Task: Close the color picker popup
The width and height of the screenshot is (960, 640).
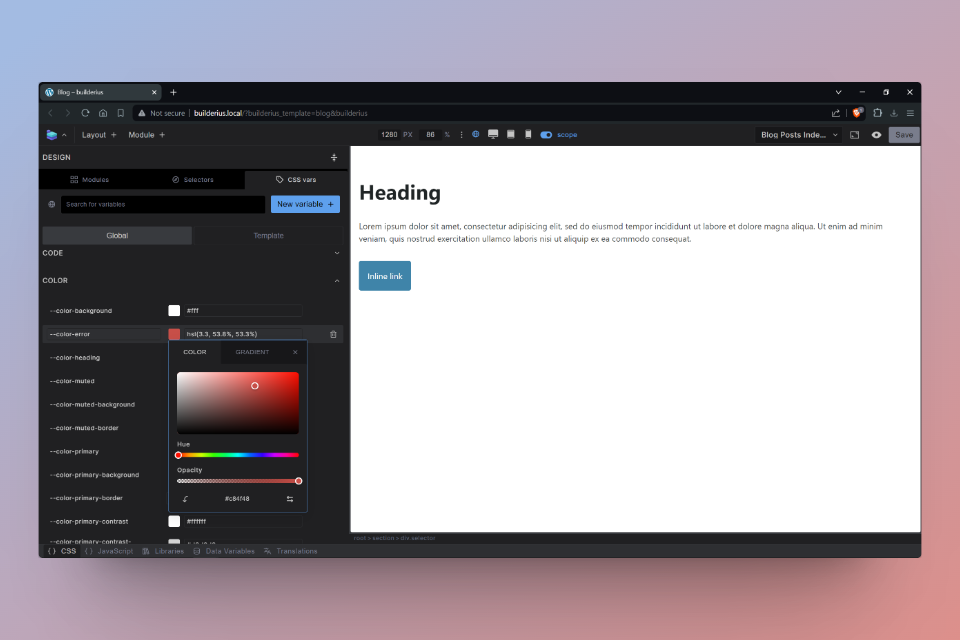Action: click(295, 352)
